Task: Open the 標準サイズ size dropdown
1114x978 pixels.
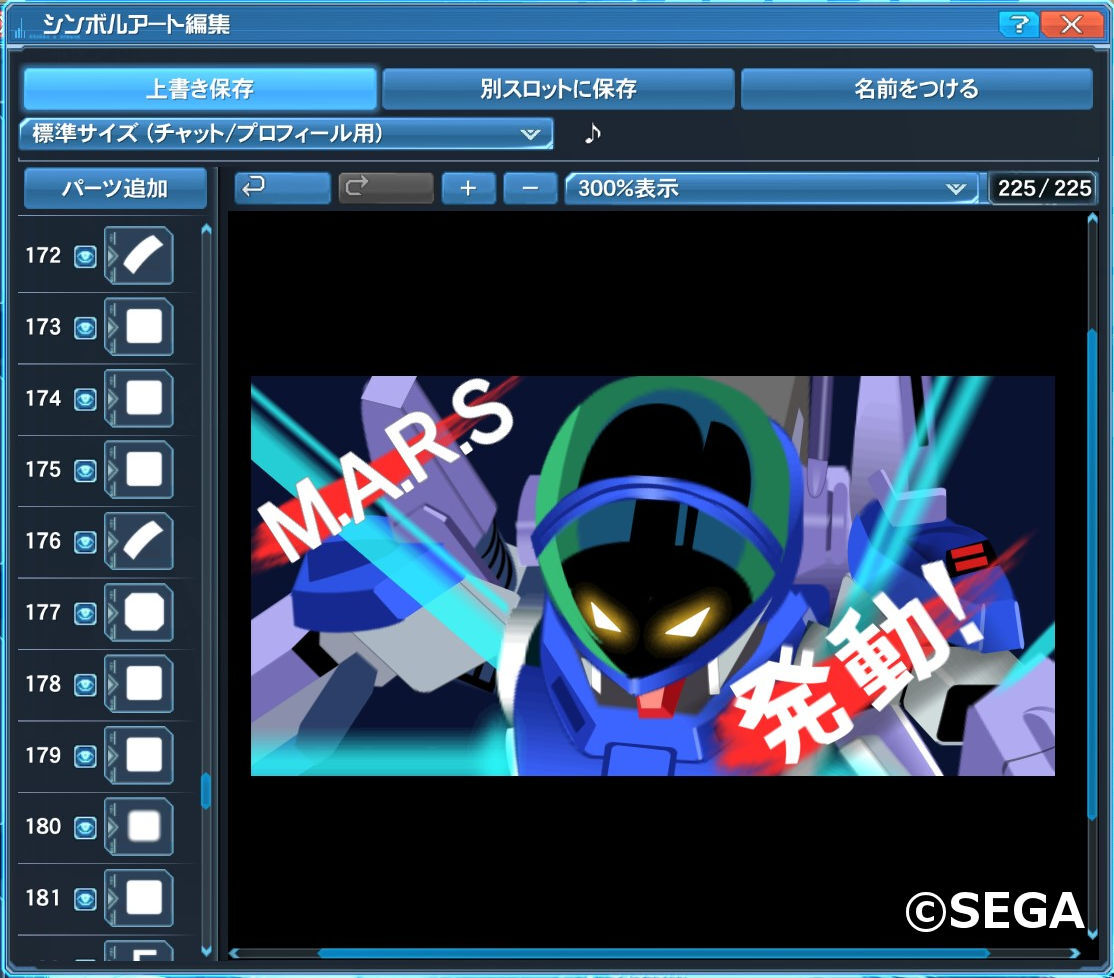Action: coord(286,134)
